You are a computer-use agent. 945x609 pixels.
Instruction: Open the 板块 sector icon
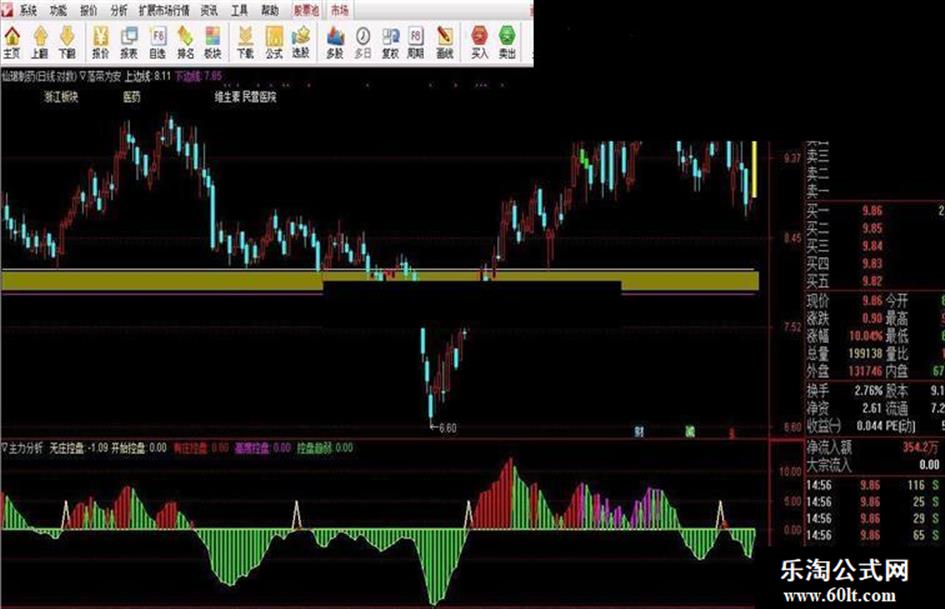(212, 43)
